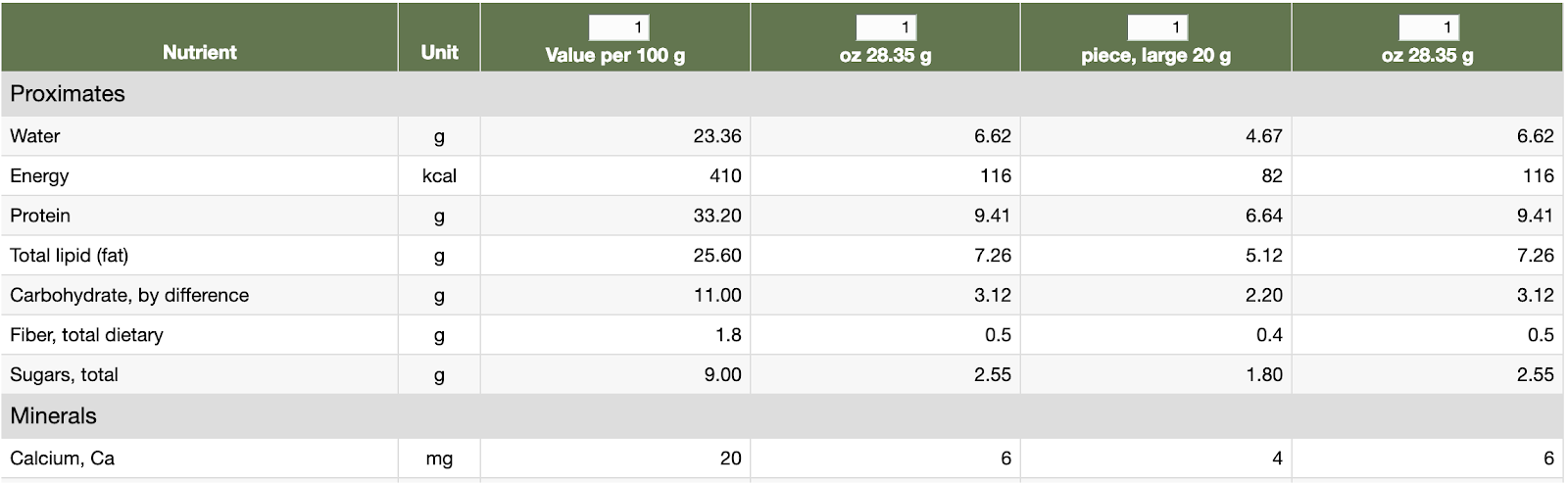Viewport: 1568px width, 484px height.
Task: Click the kcal unit cell for Energy
Action: point(439,176)
